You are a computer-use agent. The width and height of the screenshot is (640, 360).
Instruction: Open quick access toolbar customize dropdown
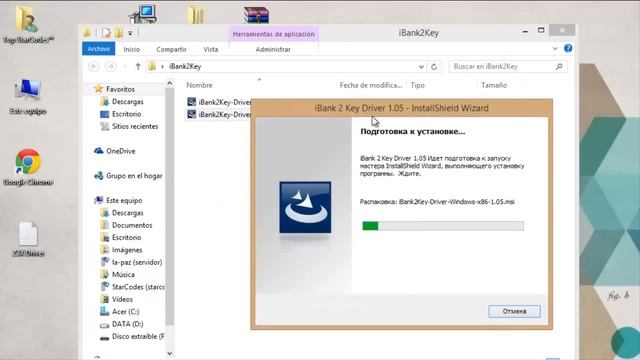pyautogui.click(x=130, y=33)
